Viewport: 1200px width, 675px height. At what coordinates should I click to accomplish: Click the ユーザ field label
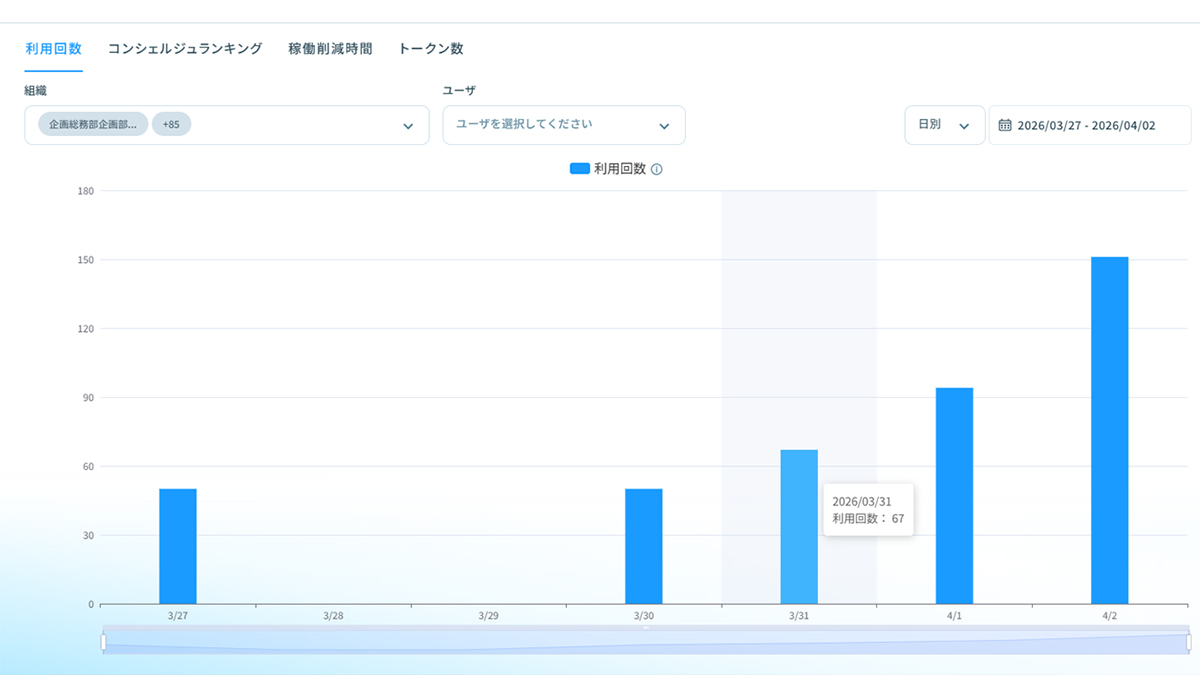click(459, 91)
